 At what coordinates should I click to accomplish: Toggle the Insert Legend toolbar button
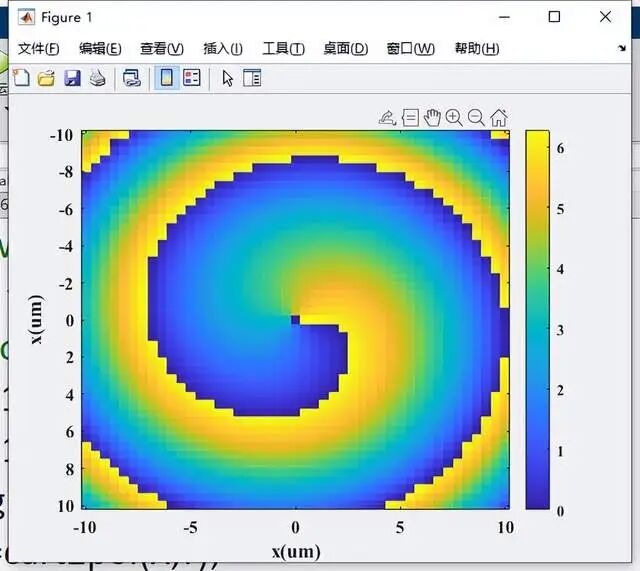click(x=192, y=78)
